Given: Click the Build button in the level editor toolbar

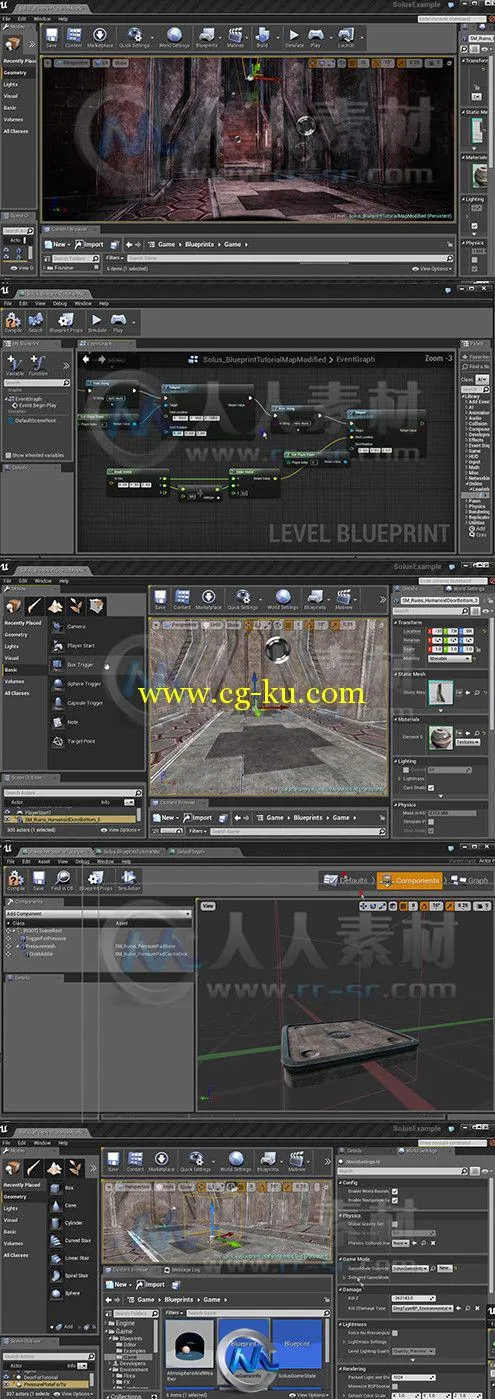Looking at the screenshot, I should [x=263, y=39].
